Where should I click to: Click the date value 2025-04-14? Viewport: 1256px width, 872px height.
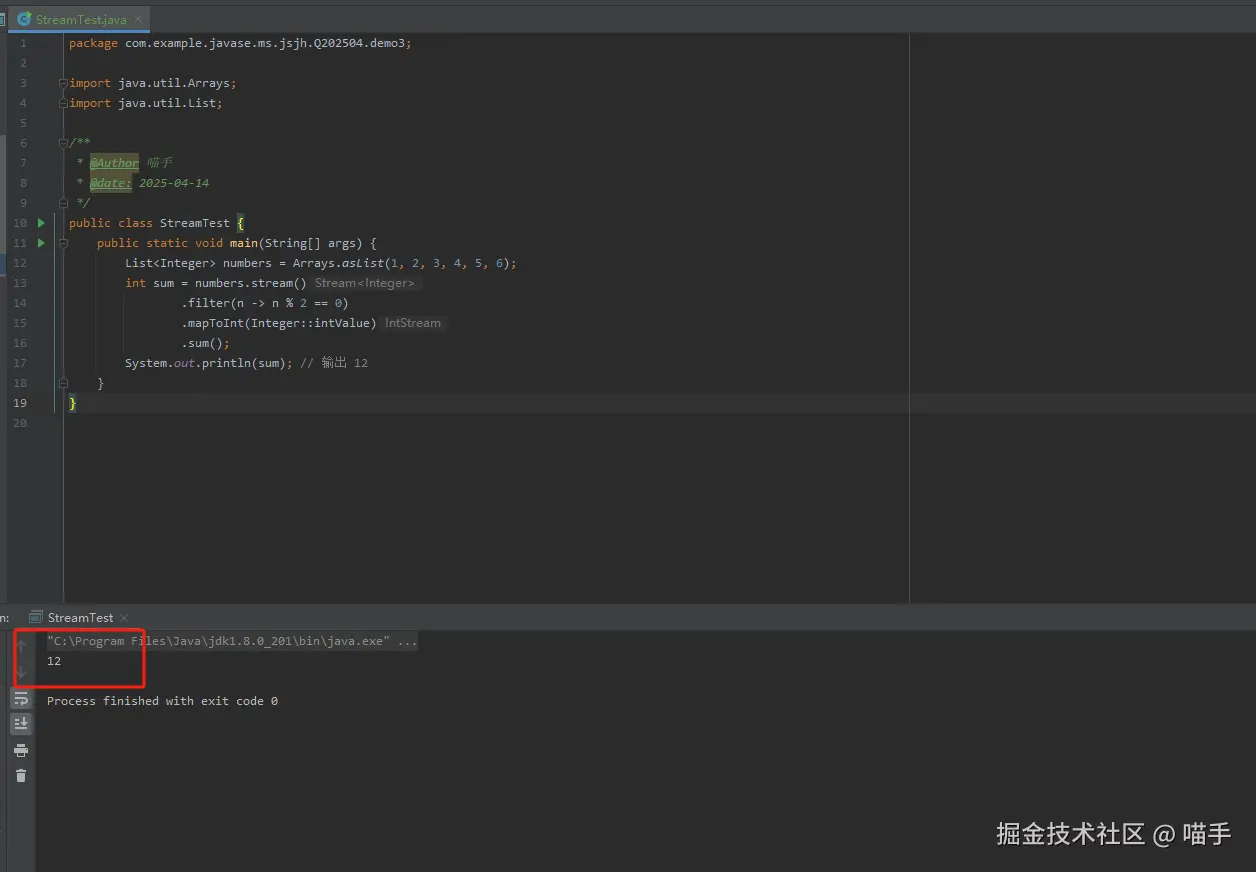click(174, 183)
